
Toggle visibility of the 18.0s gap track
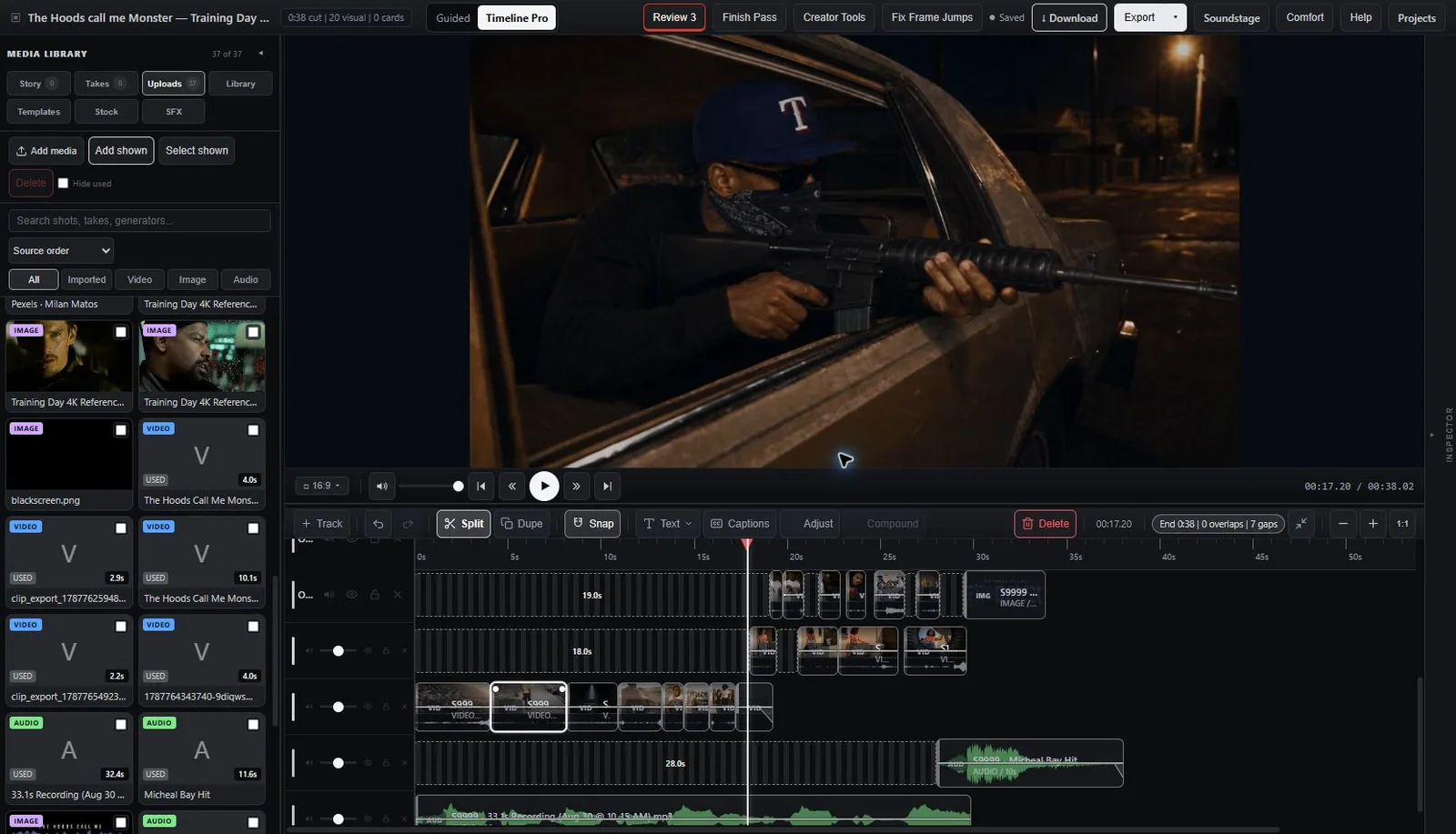point(368,651)
